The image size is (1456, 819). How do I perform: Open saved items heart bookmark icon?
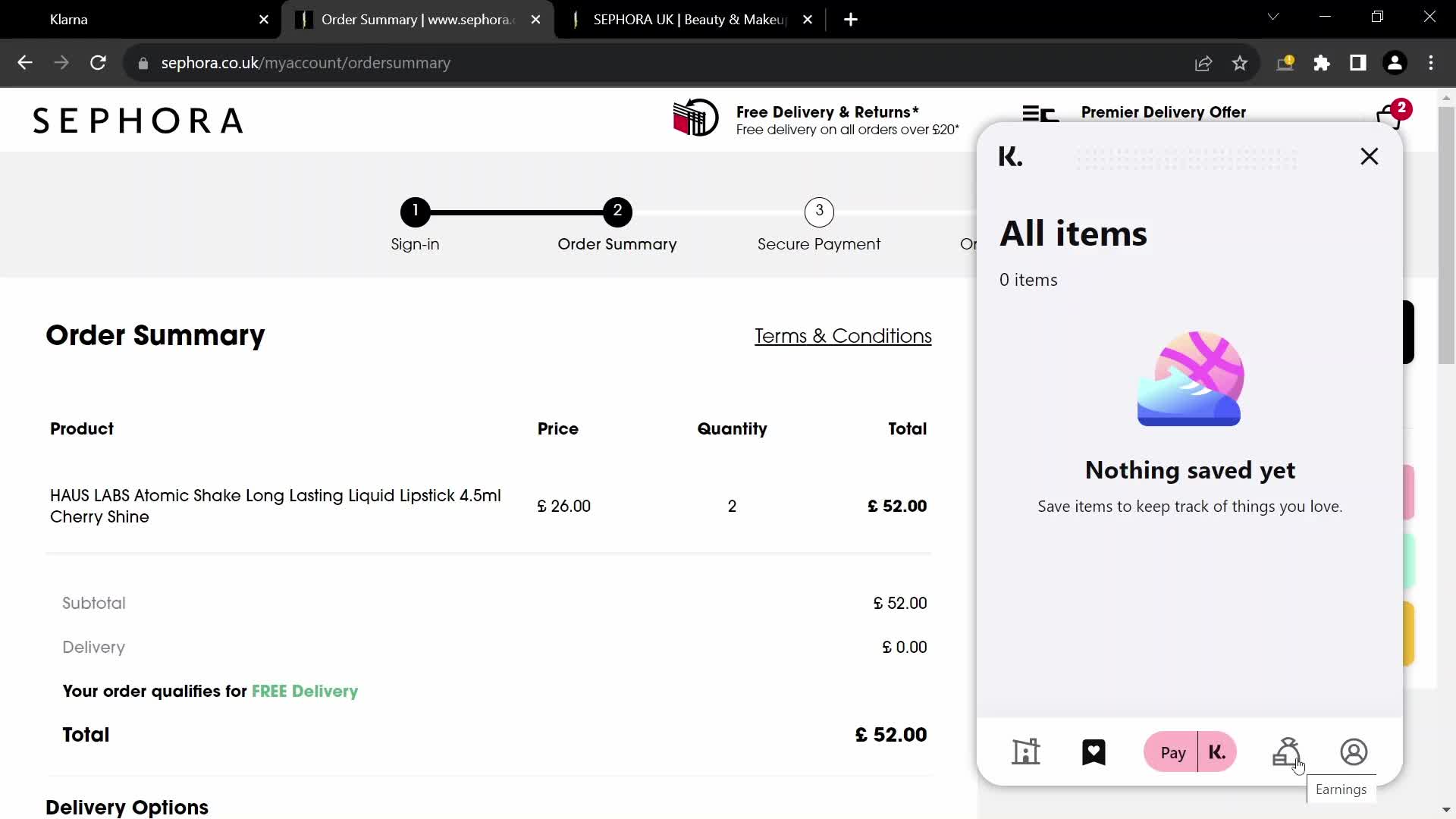pos(1094,752)
